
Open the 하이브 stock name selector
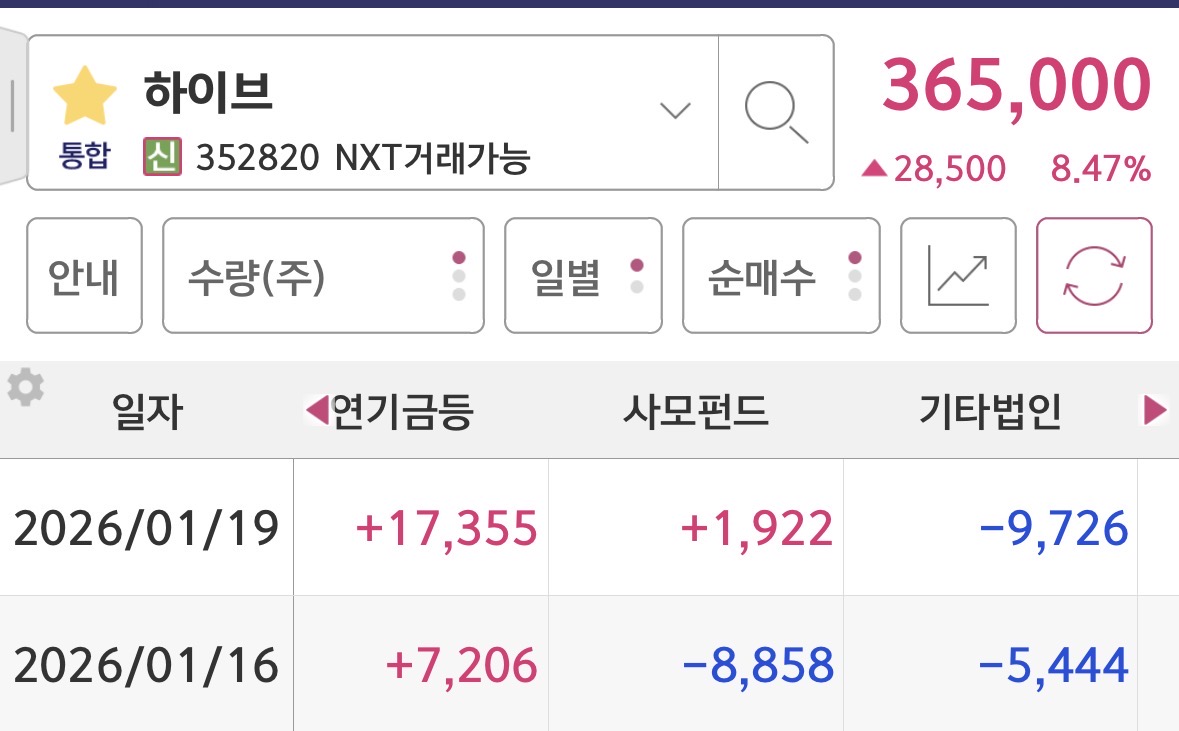208,92
